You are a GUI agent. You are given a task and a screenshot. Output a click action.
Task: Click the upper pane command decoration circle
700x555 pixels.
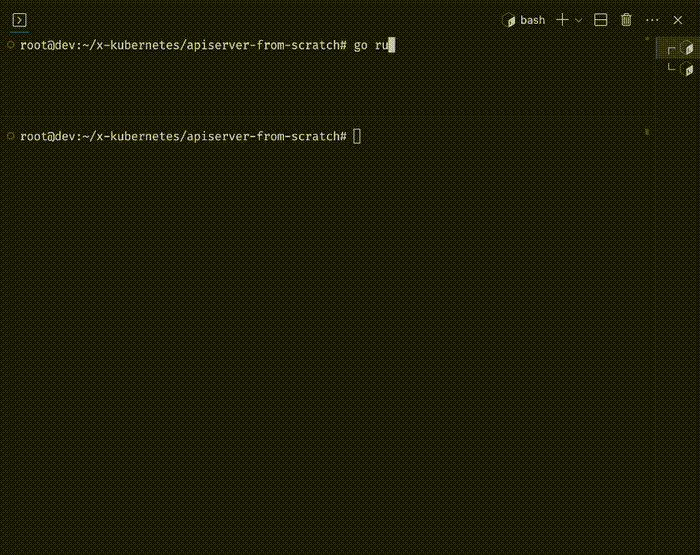point(11,45)
